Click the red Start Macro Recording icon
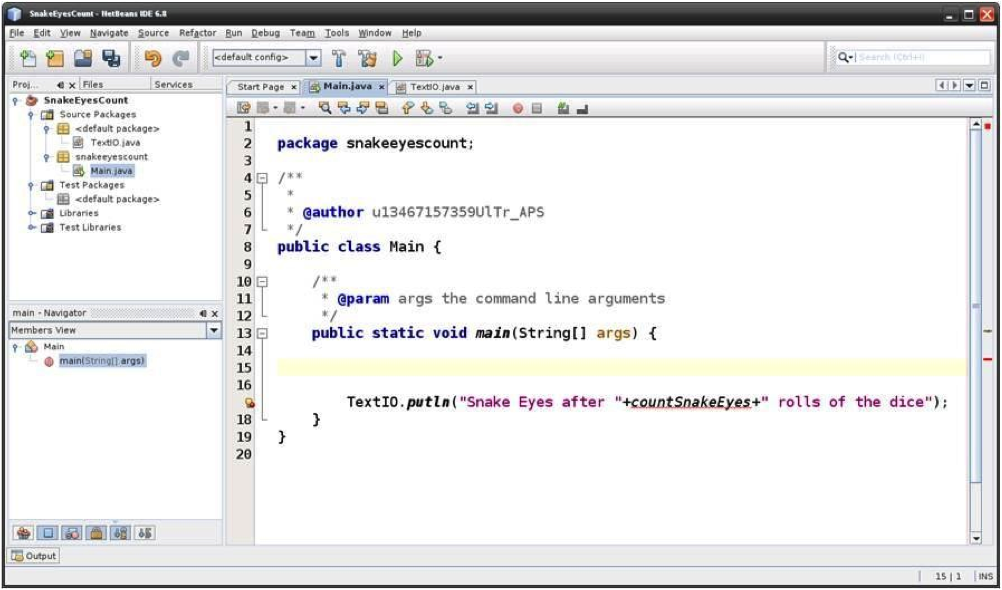 click(x=518, y=109)
